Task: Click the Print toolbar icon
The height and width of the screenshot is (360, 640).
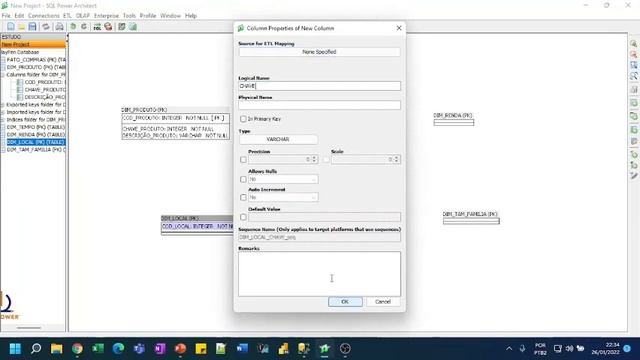Action: pyautogui.click(x=60, y=27)
